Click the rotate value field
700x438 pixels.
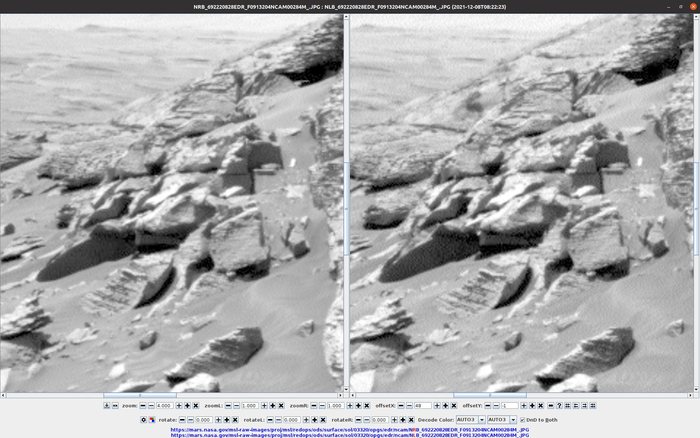pyautogui.click(x=204, y=420)
